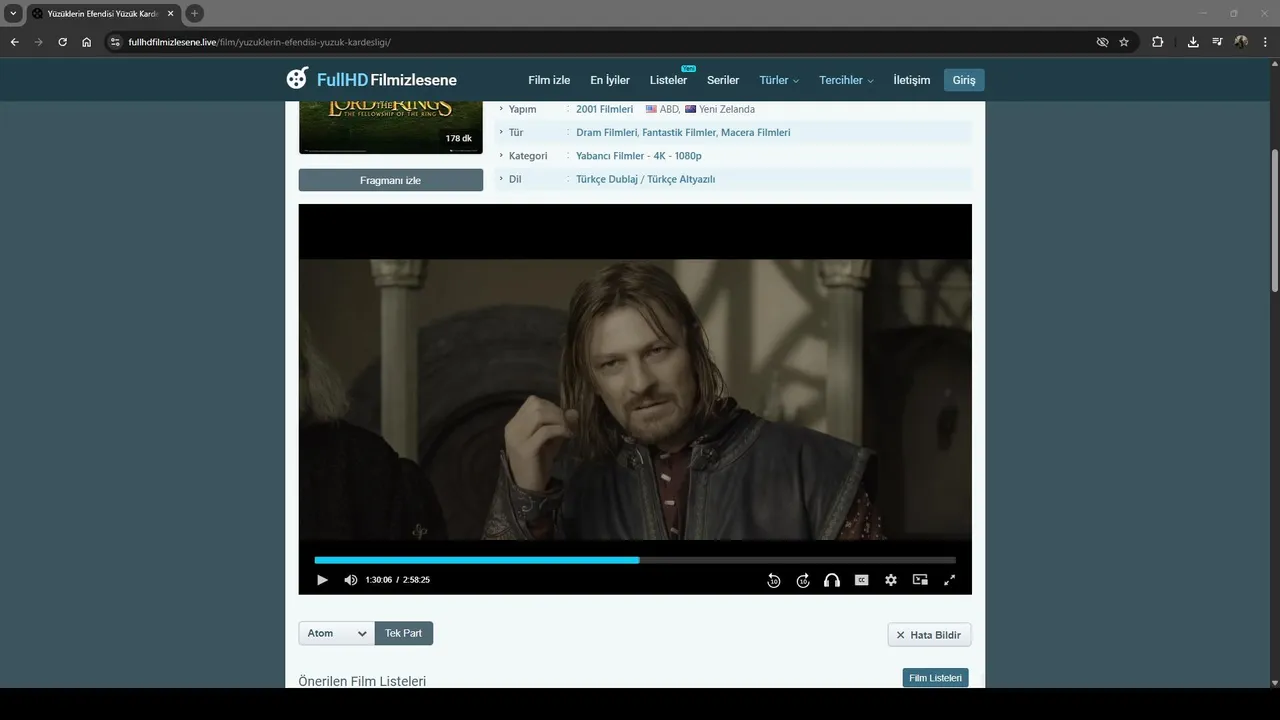Go to the browser home page
This screenshot has height=720, width=1280.
point(87,42)
